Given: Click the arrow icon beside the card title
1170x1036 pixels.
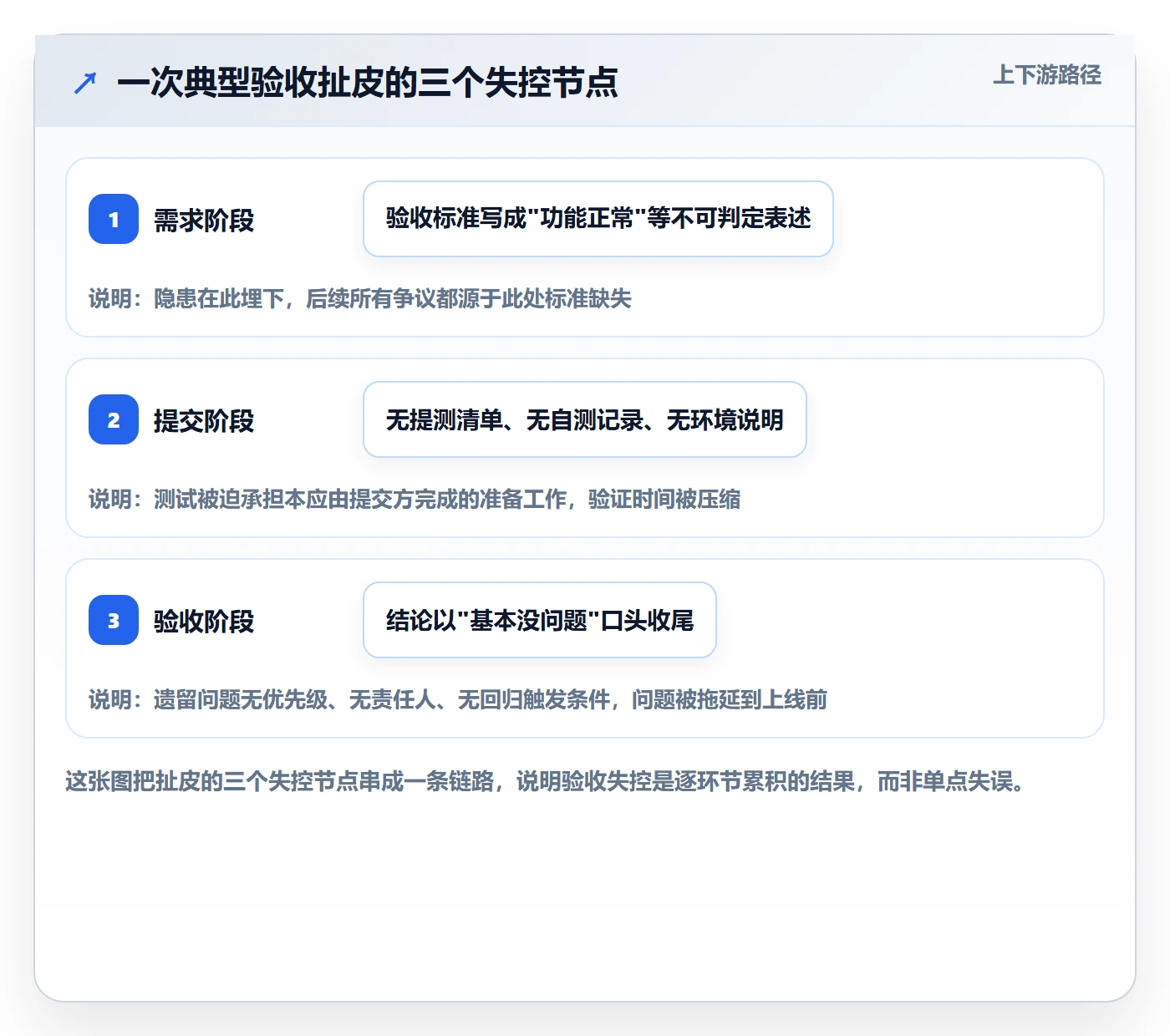Looking at the screenshot, I should click(x=85, y=83).
